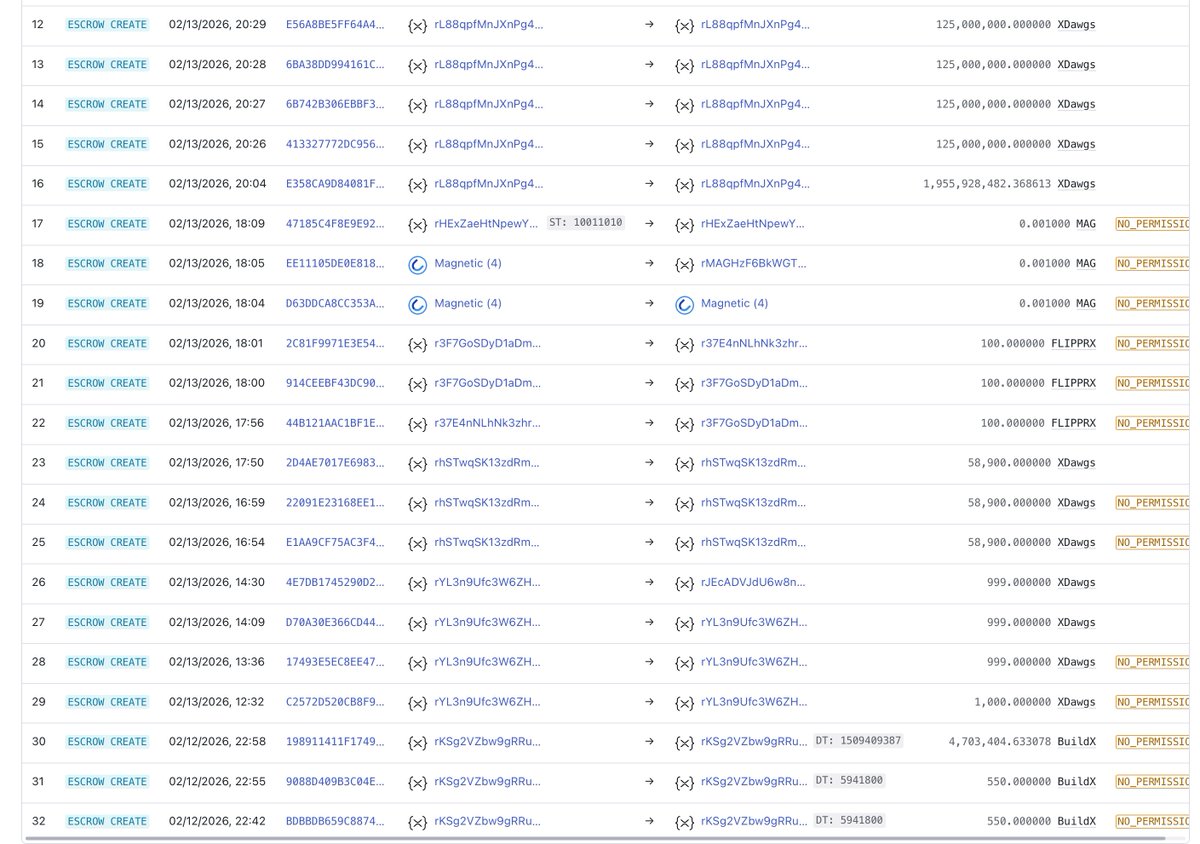
Task: Click Magnetic logo icon for row 19 destination
Action: coord(685,304)
